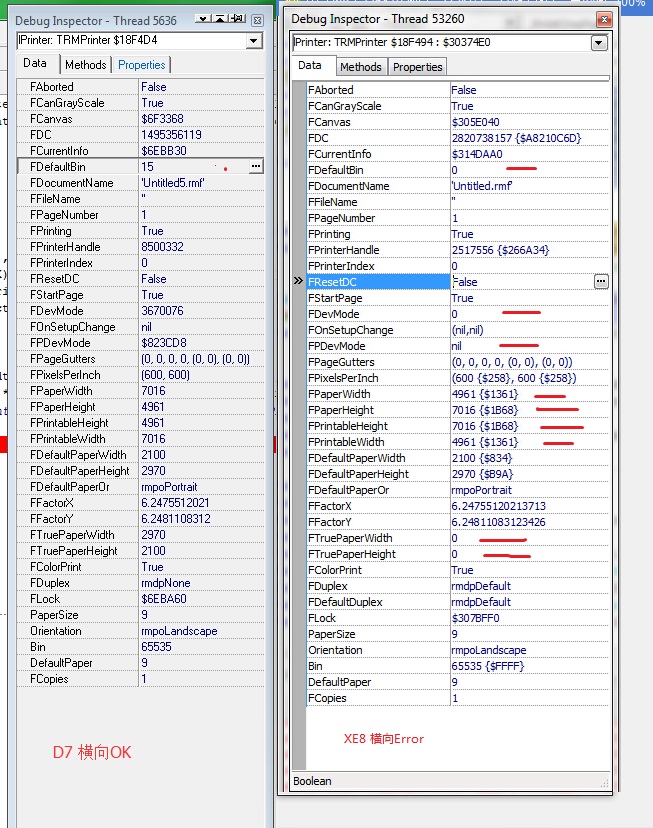The width and height of the screenshot is (653, 828).
Task: Select DefaultPaper row in Thread 53260 inspector
Action: [x=457, y=682]
